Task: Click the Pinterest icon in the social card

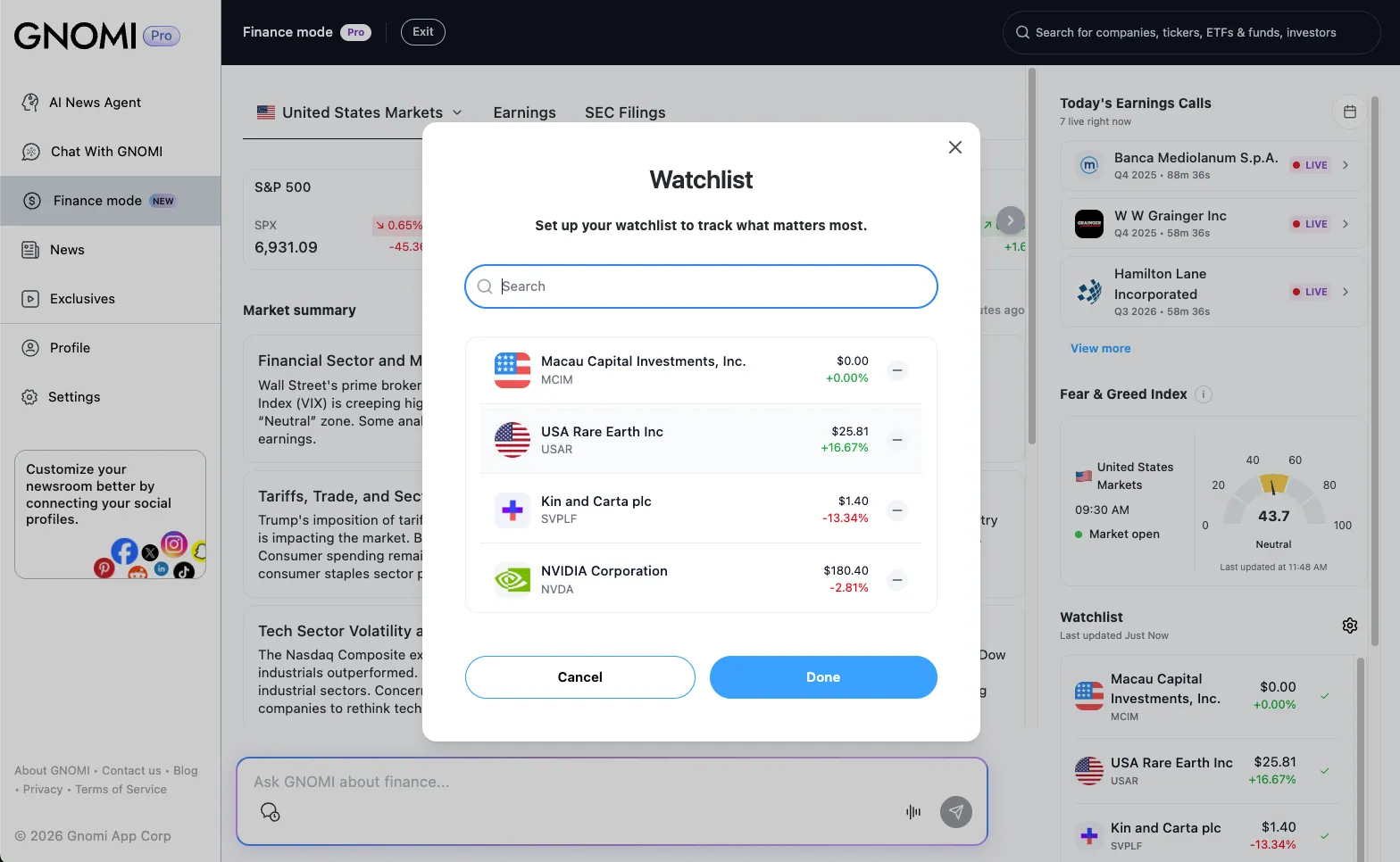Action: 104,568
